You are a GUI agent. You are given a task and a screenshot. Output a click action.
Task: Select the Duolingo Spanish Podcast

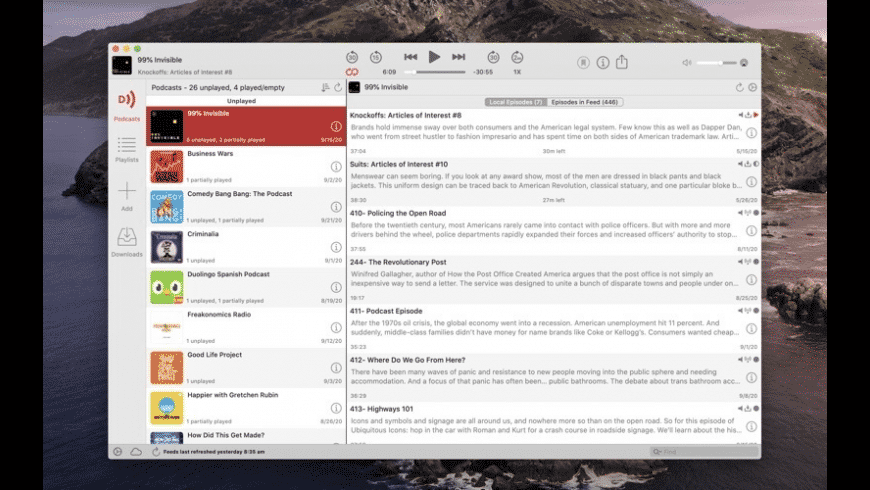point(246,287)
